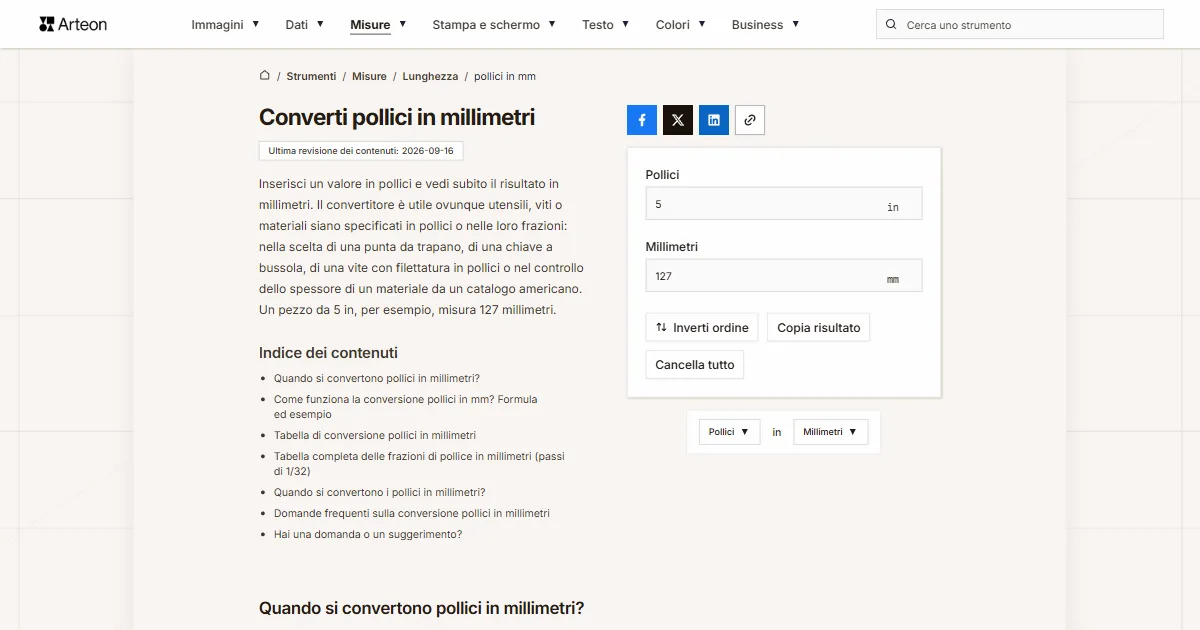Open the Dati menu
The image size is (1200, 630).
[305, 25]
